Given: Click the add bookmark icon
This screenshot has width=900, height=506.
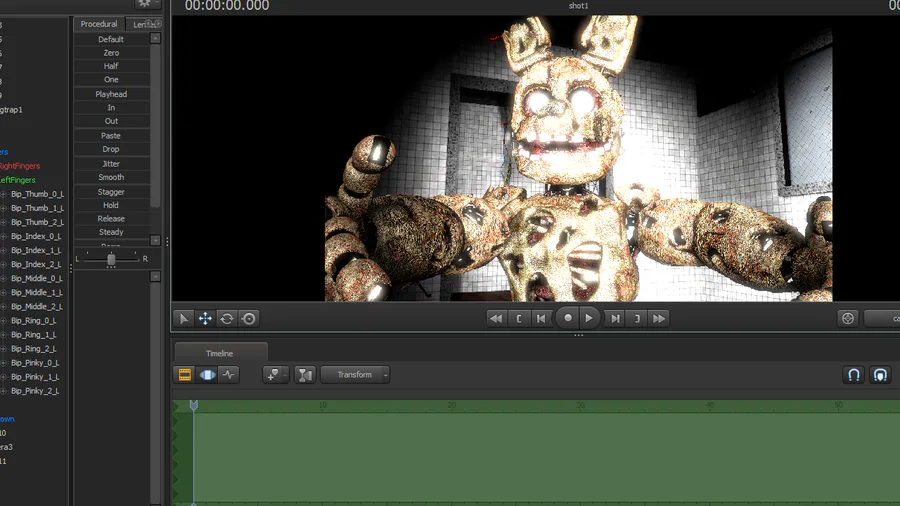Looking at the screenshot, I should (273, 375).
